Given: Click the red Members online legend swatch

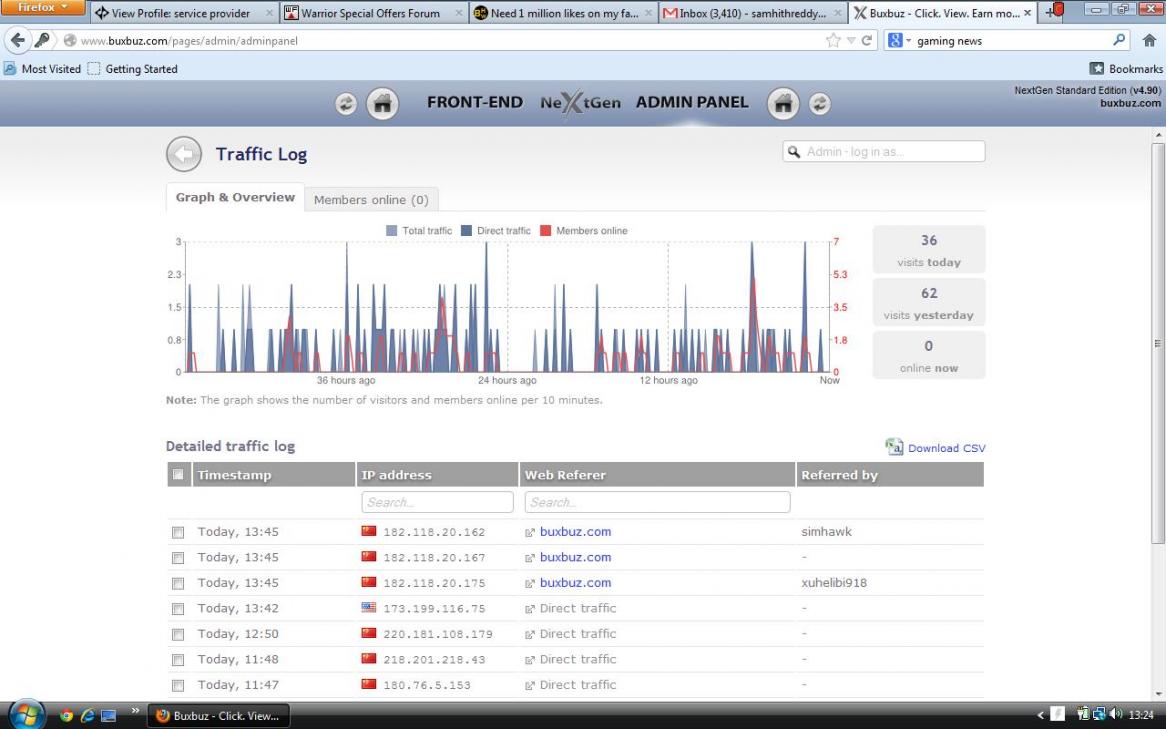Looking at the screenshot, I should pos(545,231).
